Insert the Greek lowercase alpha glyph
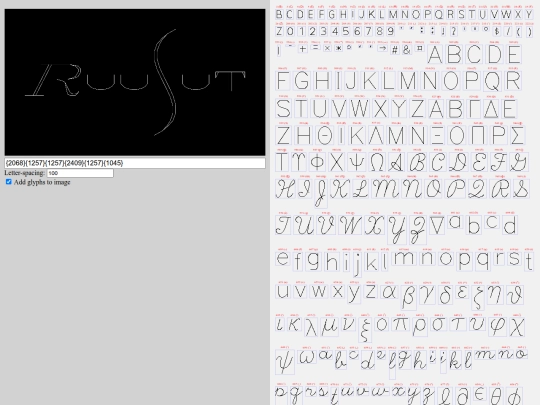 point(389,291)
